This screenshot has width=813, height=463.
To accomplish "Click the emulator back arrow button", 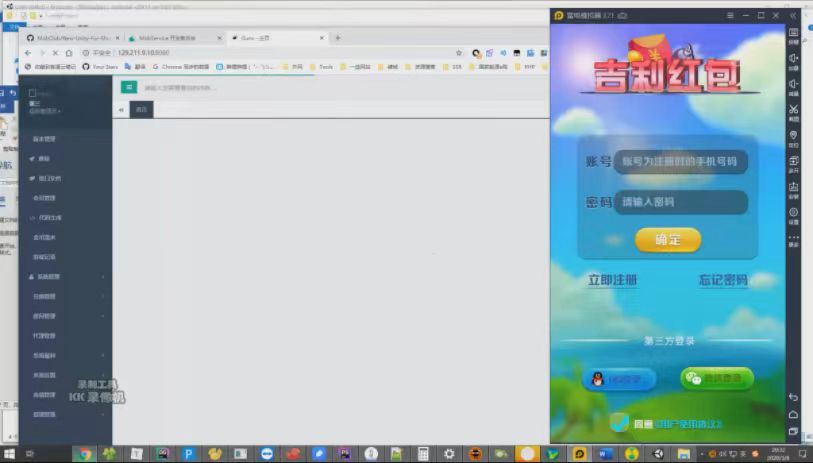I will (x=793, y=397).
